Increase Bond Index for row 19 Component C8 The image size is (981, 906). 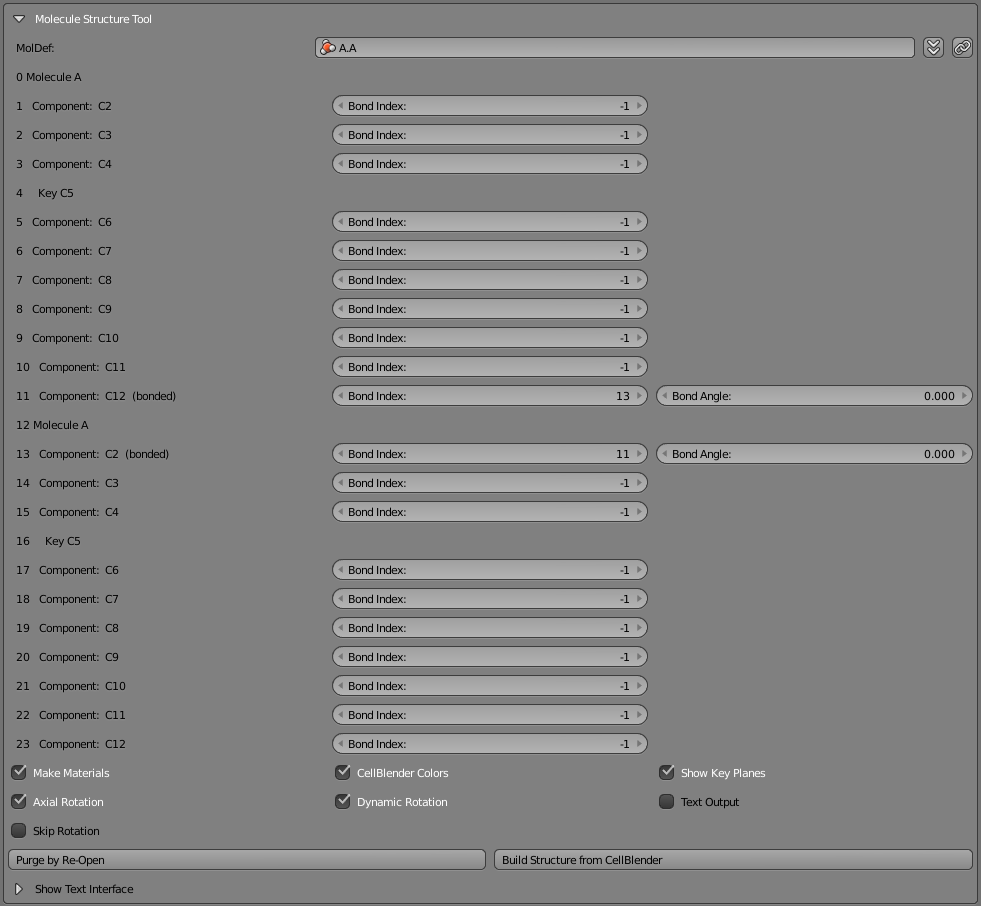click(x=639, y=628)
